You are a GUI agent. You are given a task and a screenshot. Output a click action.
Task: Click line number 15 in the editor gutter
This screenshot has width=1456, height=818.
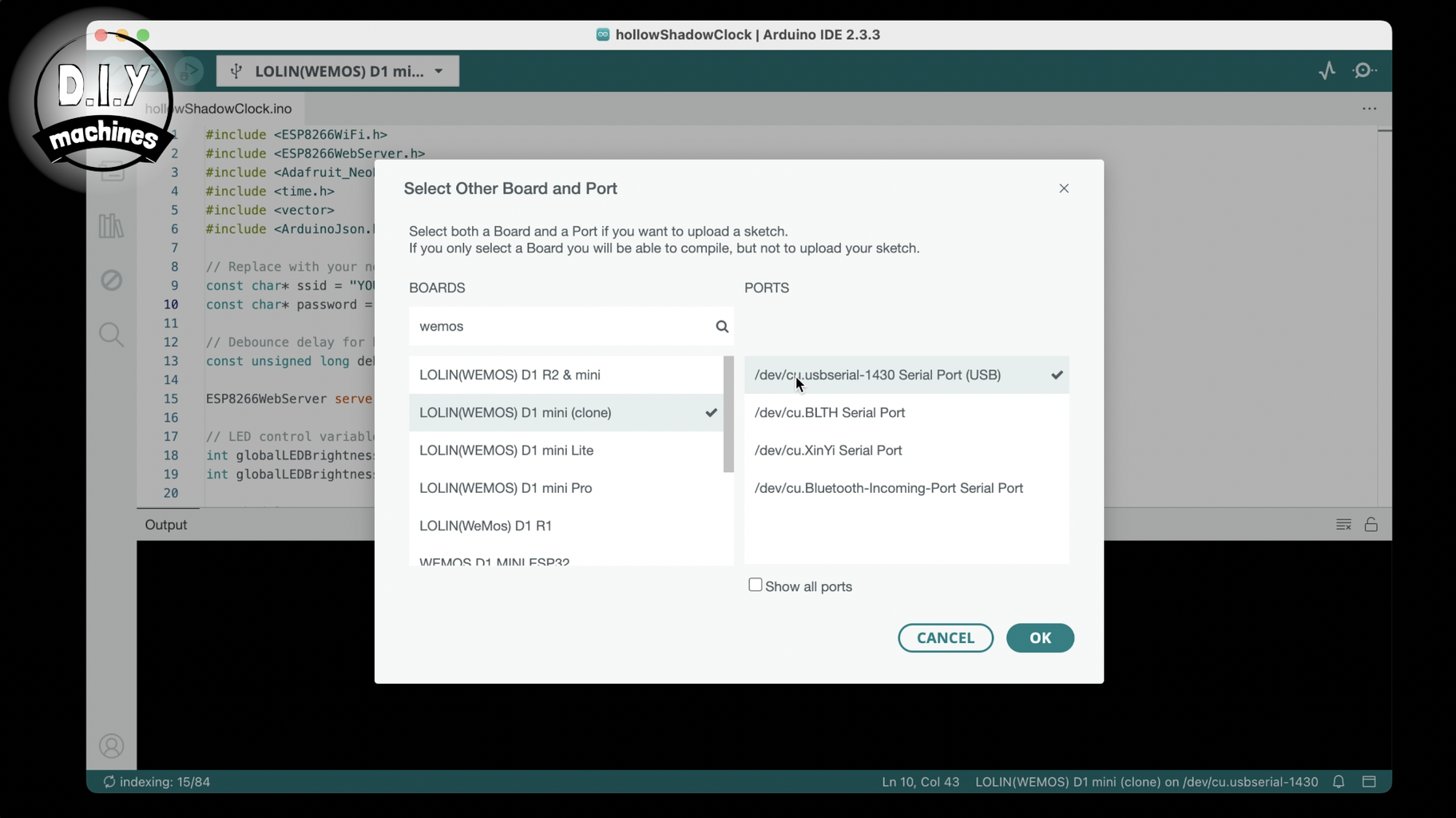point(171,399)
